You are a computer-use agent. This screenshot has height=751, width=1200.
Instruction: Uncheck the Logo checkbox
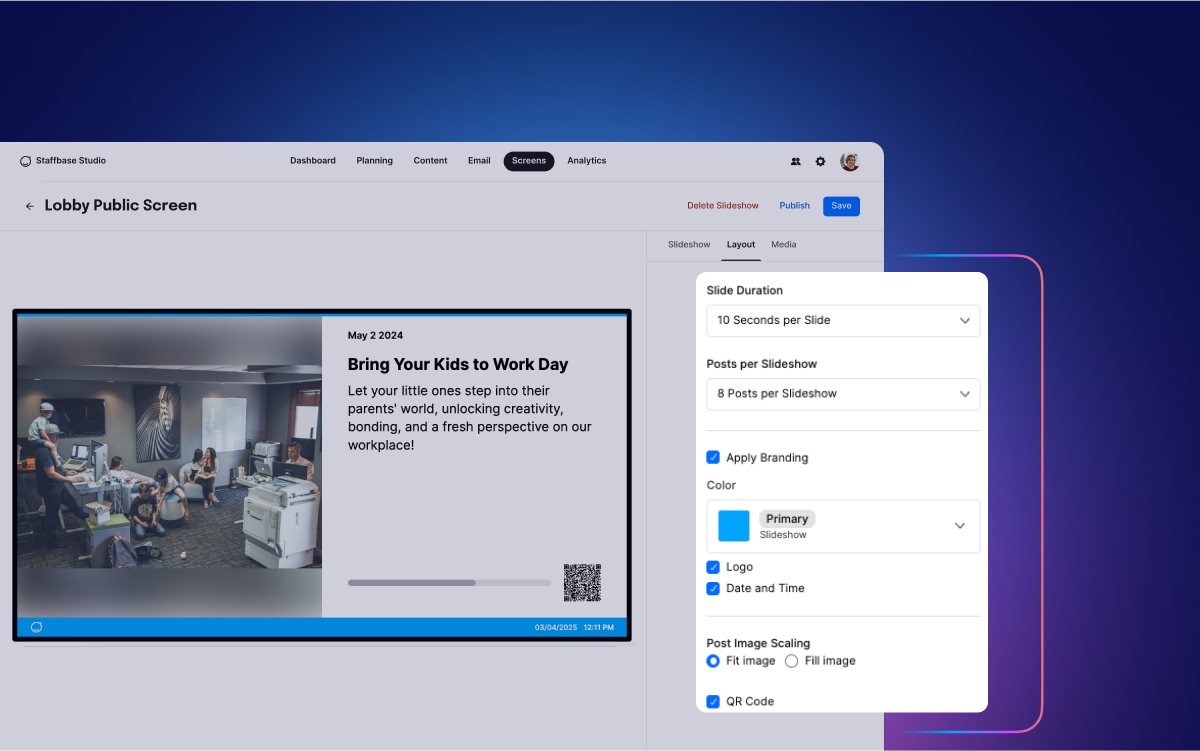[x=713, y=567]
